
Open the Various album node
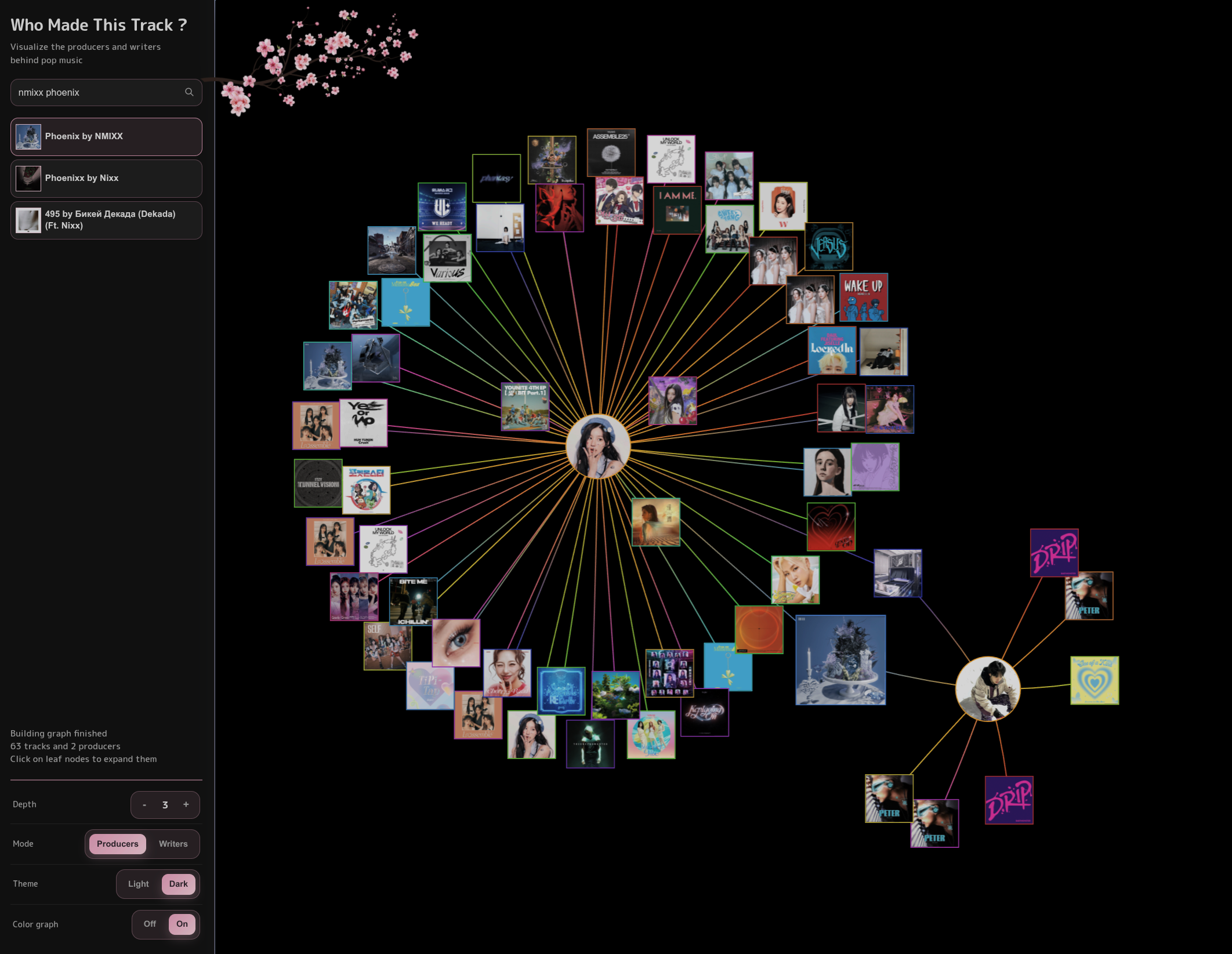[447, 258]
